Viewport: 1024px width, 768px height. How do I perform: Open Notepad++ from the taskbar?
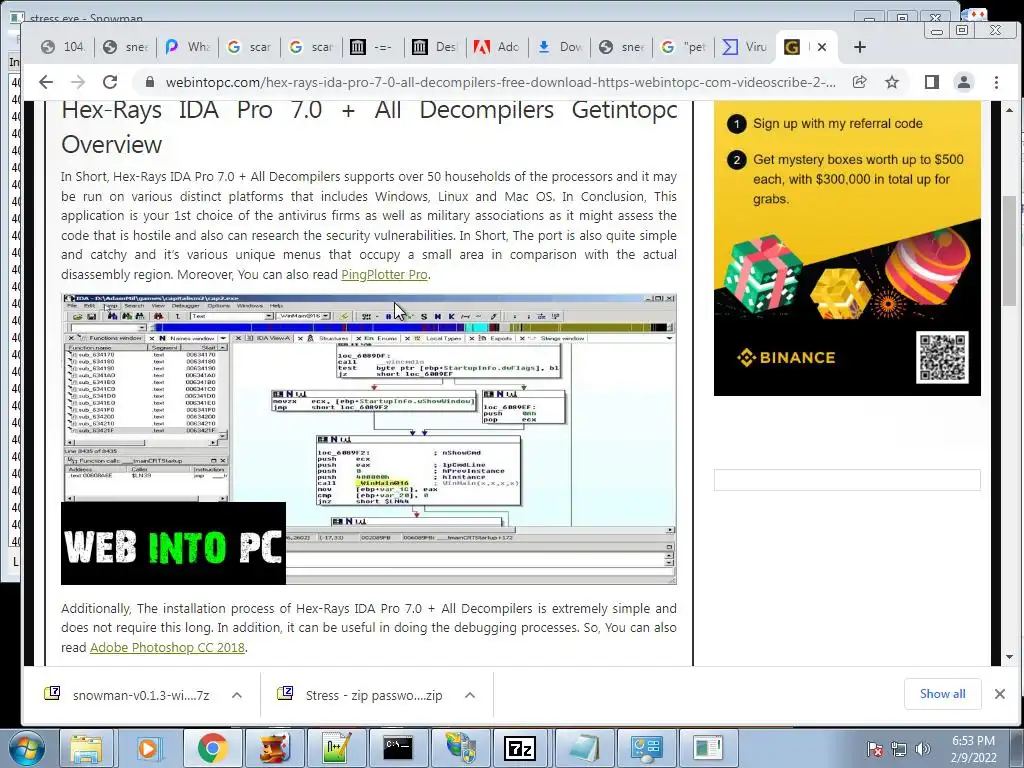pyautogui.click(x=335, y=748)
